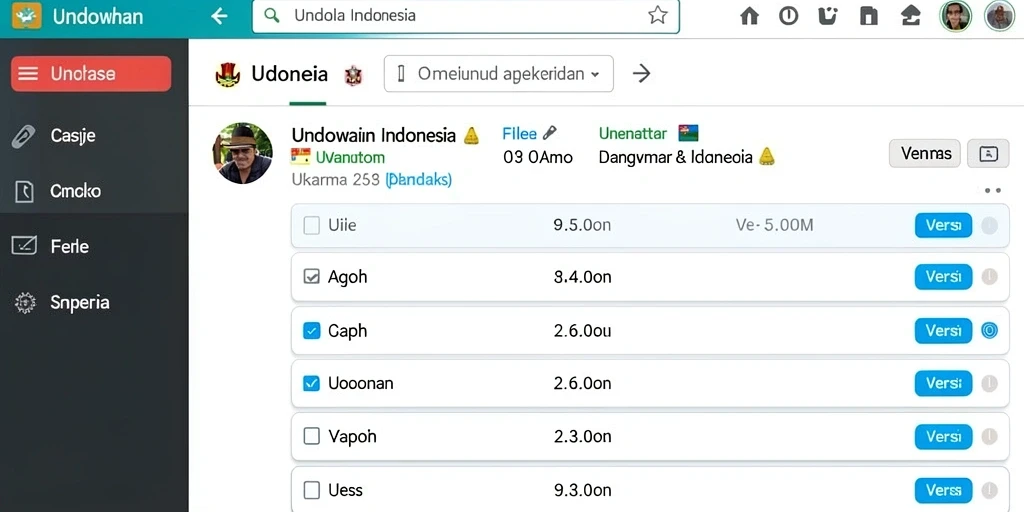The width and height of the screenshot is (1024, 512).
Task: Open the Casje sidebar item
Action: pyautogui.click(x=94, y=136)
